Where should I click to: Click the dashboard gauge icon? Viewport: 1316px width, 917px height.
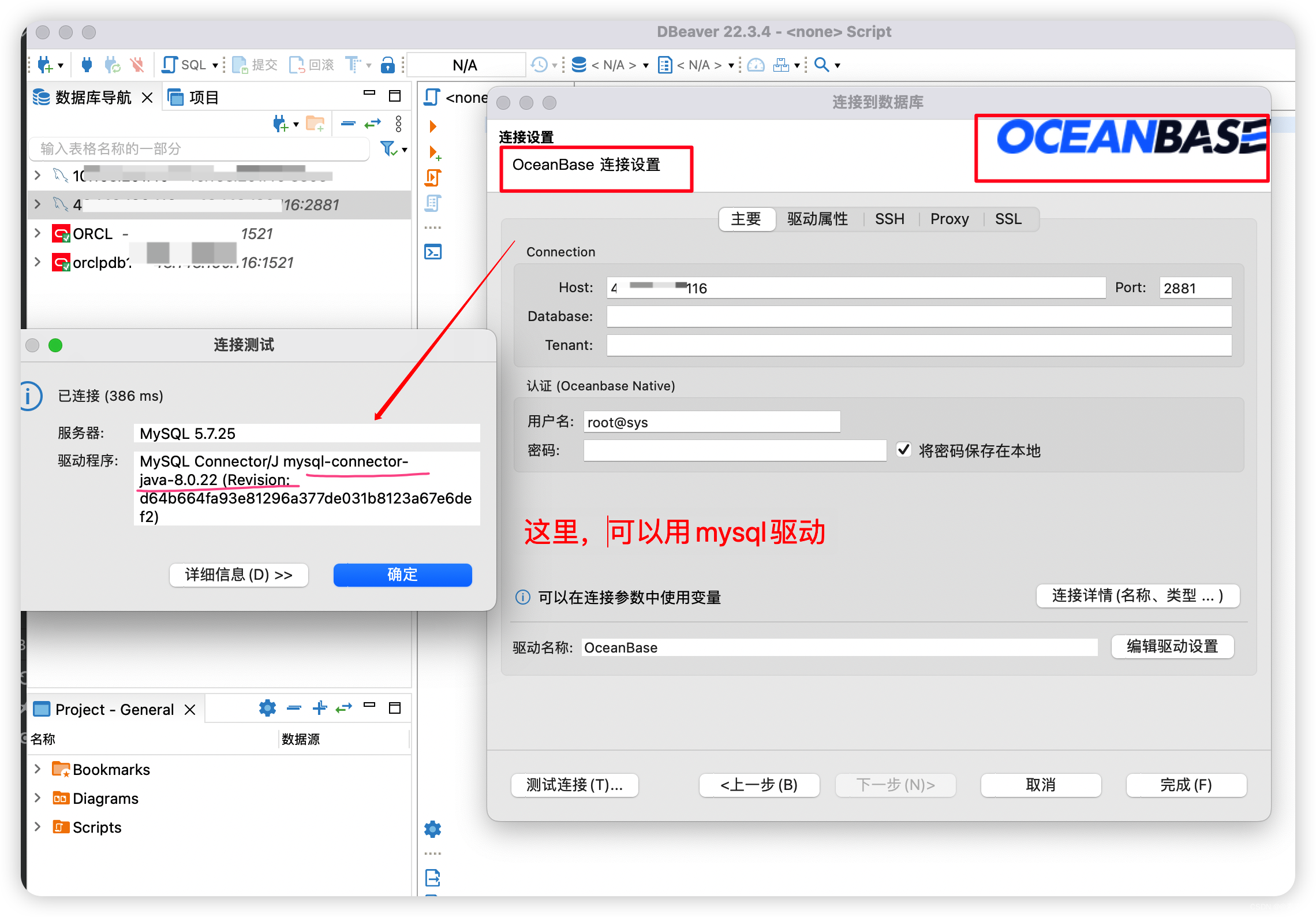(756, 65)
